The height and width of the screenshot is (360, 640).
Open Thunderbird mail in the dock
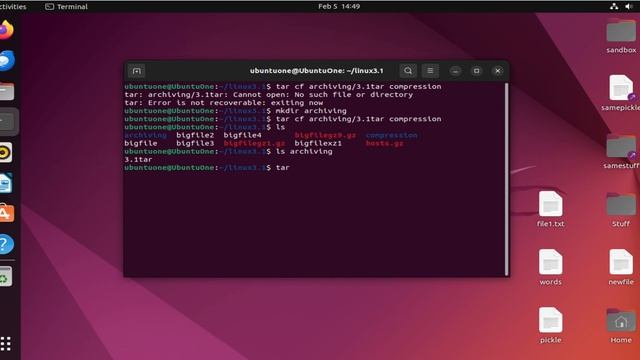coord(6,60)
